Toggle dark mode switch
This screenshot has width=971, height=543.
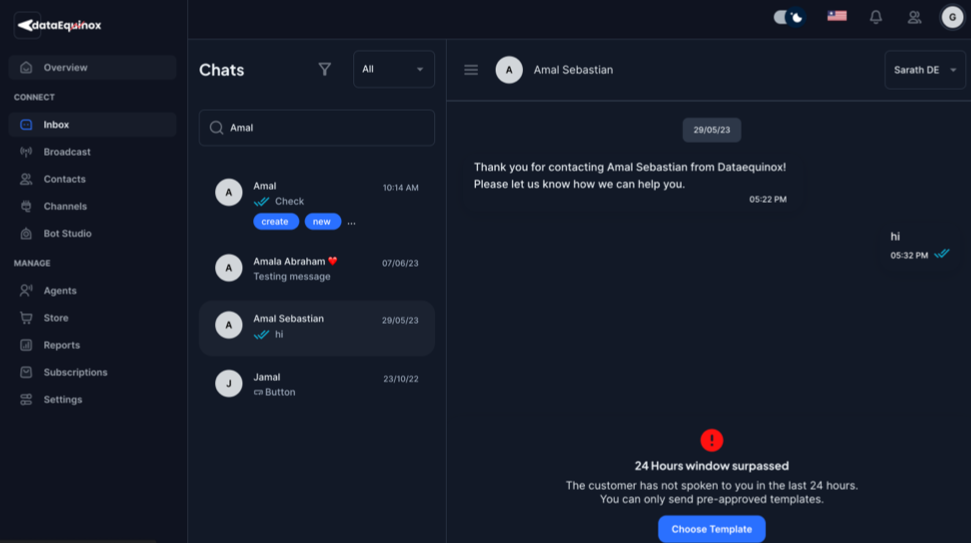coord(789,17)
